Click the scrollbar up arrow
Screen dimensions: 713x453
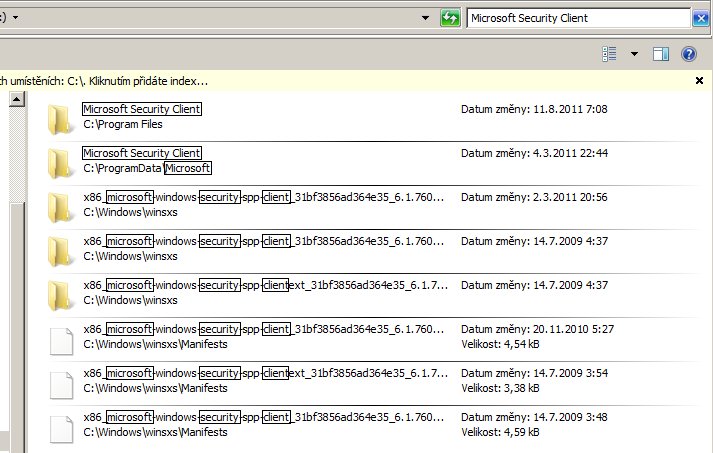tap(16, 99)
